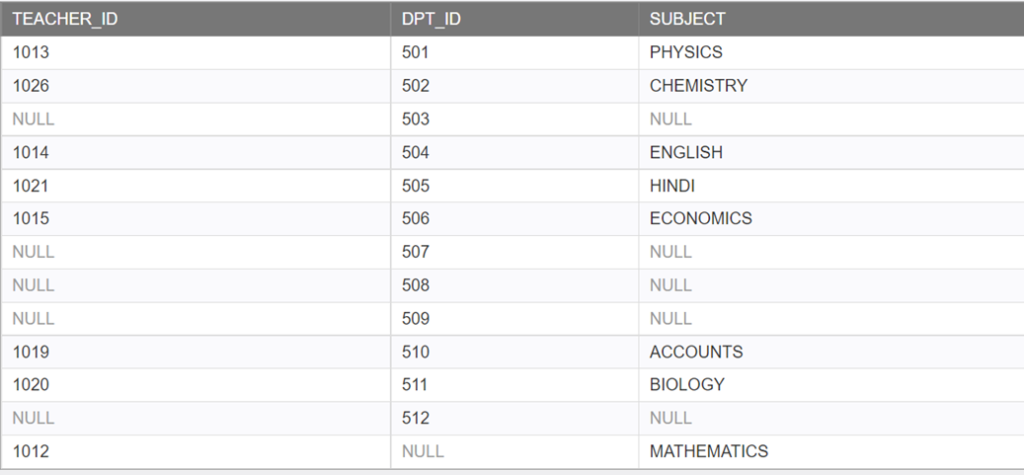Image resolution: width=1024 pixels, height=475 pixels.
Task: Click the ACCOUNTS subject cell
Action: (x=831, y=352)
